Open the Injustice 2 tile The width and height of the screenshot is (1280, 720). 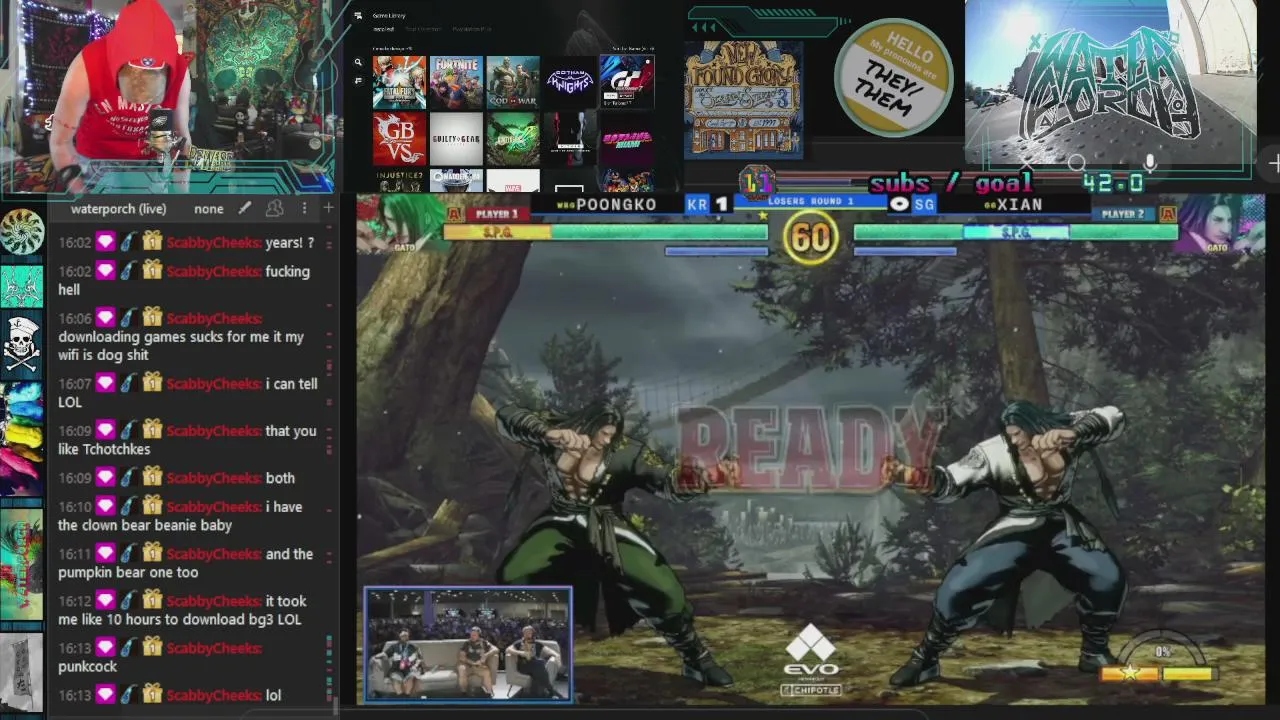(399, 181)
